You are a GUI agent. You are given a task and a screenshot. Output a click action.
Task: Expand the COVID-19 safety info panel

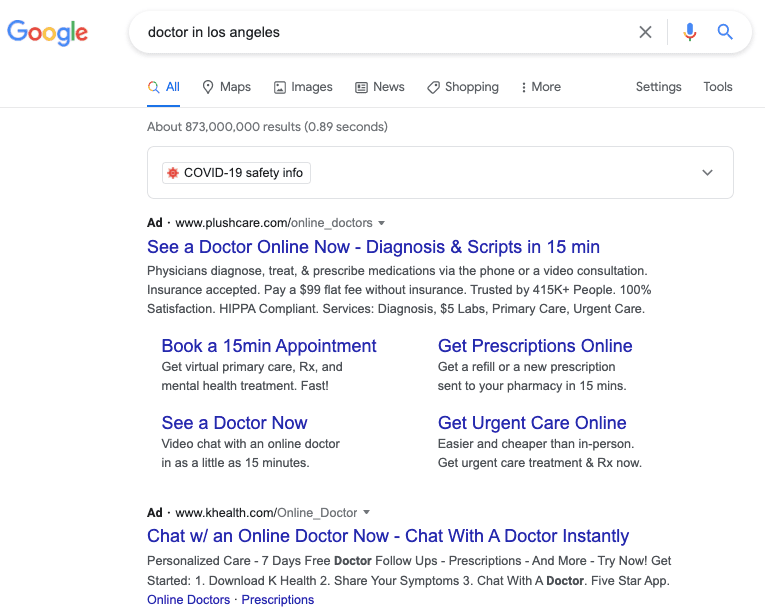tap(707, 173)
